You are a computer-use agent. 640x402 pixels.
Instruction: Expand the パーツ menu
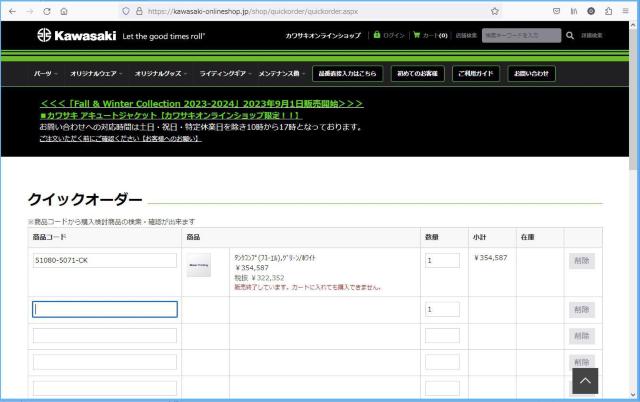click(x=45, y=73)
